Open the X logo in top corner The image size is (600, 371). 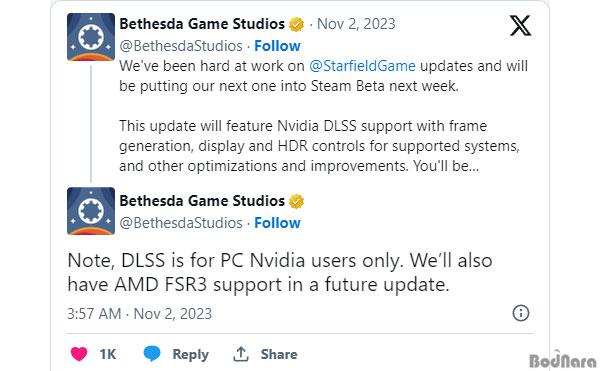tap(520, 26)
